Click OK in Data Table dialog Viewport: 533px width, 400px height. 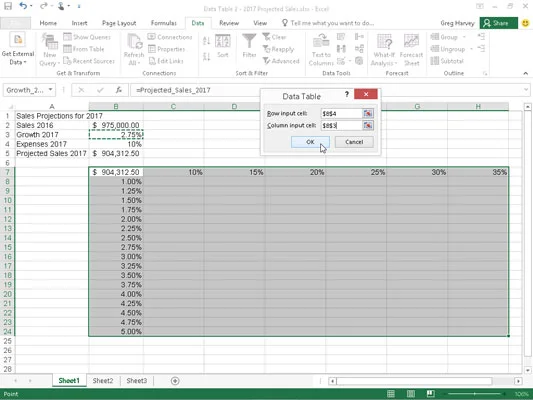[310, 142]
